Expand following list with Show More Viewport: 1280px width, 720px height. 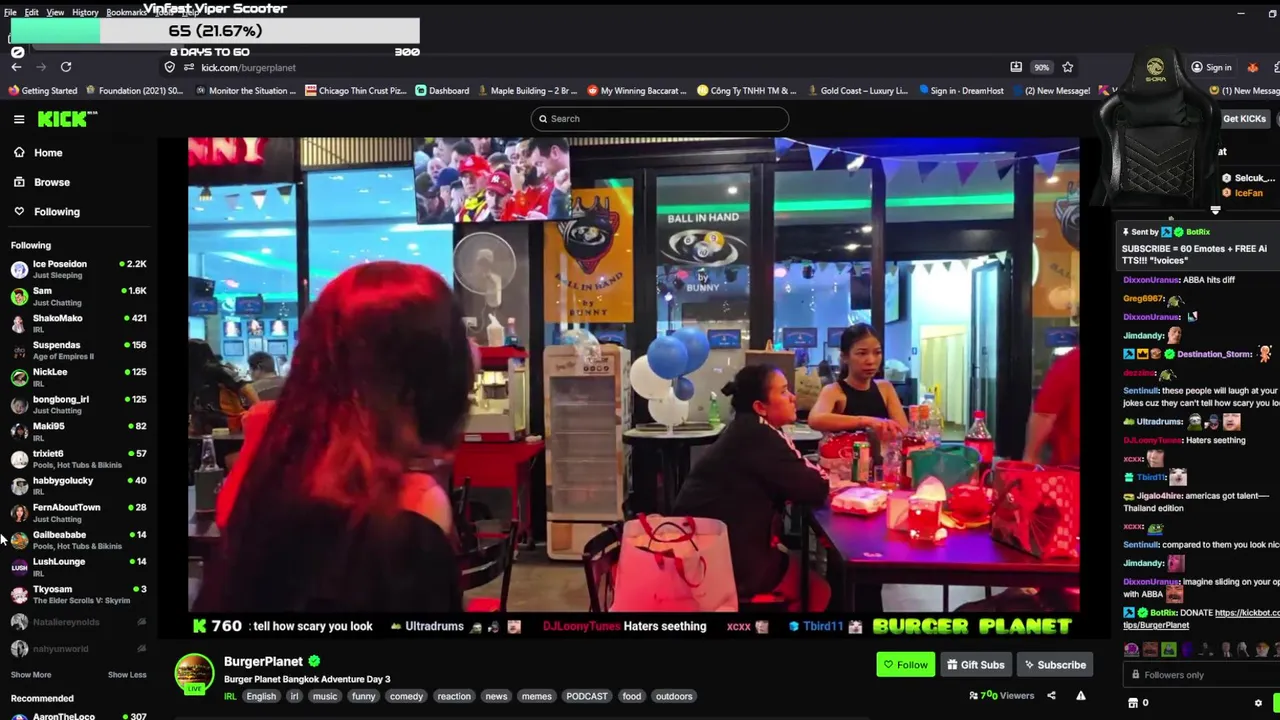click(31, 675)
